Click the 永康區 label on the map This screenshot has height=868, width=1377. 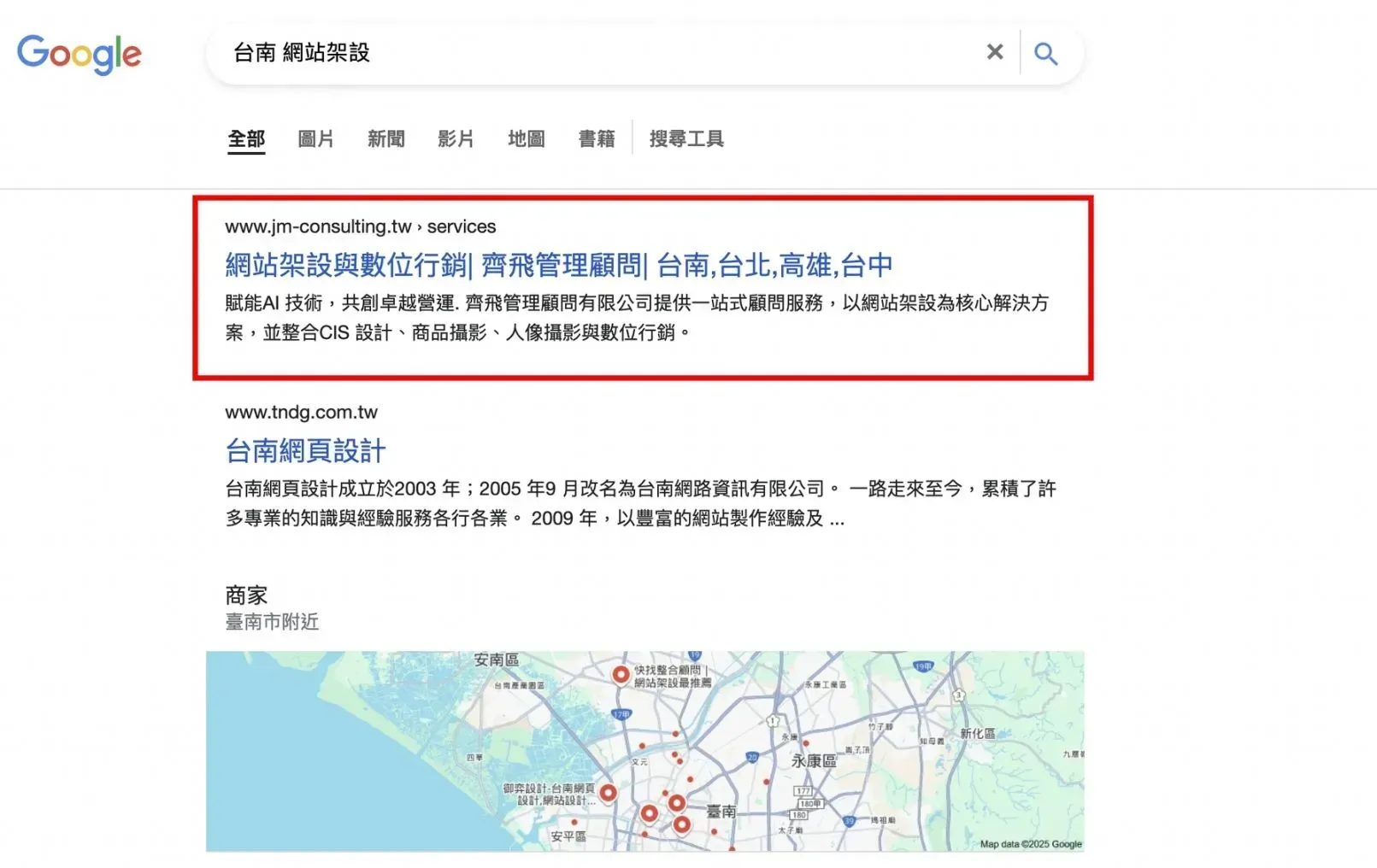tap(814, 760)
